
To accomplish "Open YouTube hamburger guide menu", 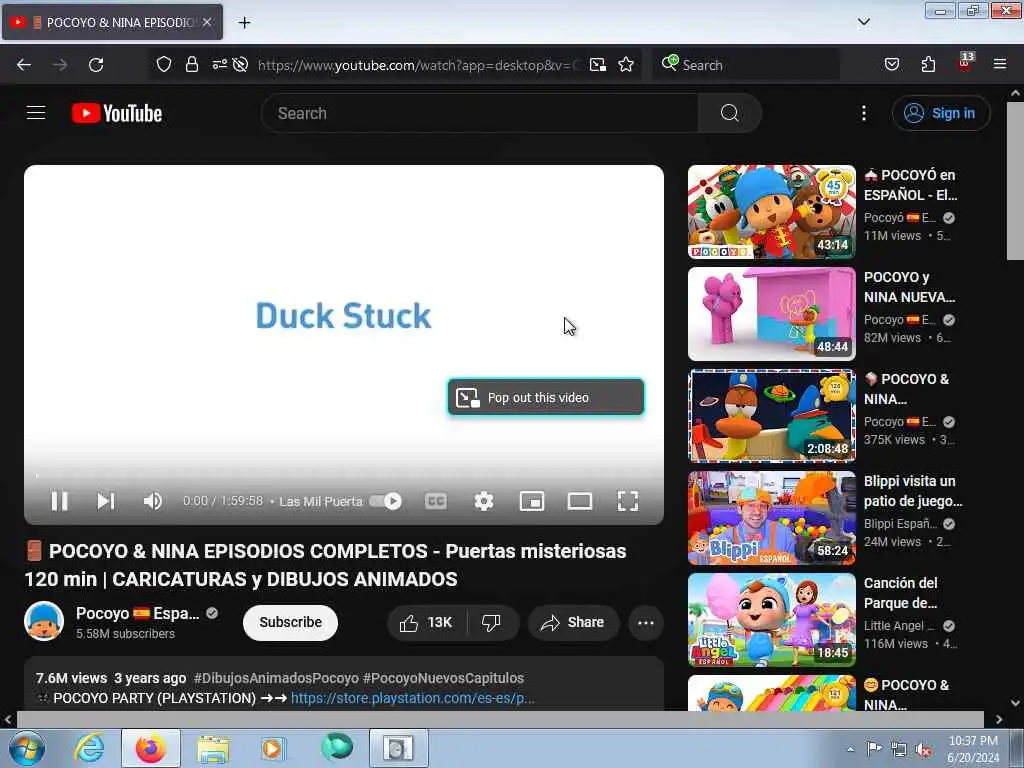I will tap(36, 113).
